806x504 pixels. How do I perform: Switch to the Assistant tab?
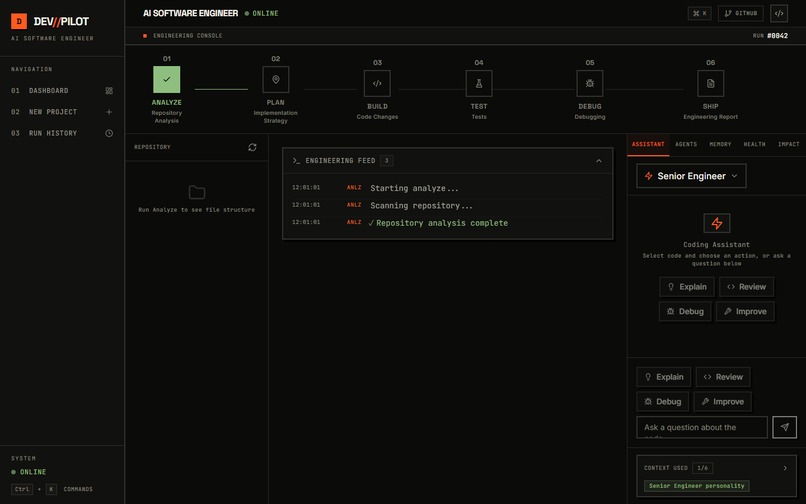[x=648, y=145]
